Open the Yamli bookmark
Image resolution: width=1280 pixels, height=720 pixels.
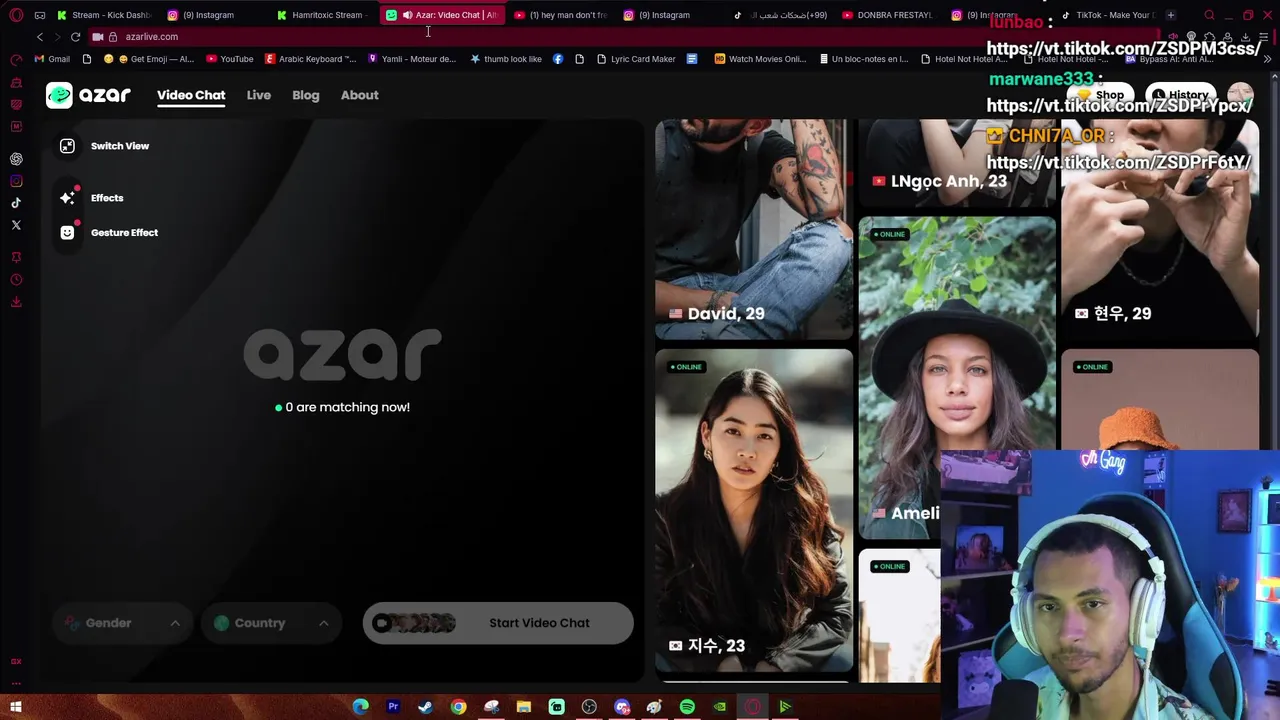[x=412, y=59]
